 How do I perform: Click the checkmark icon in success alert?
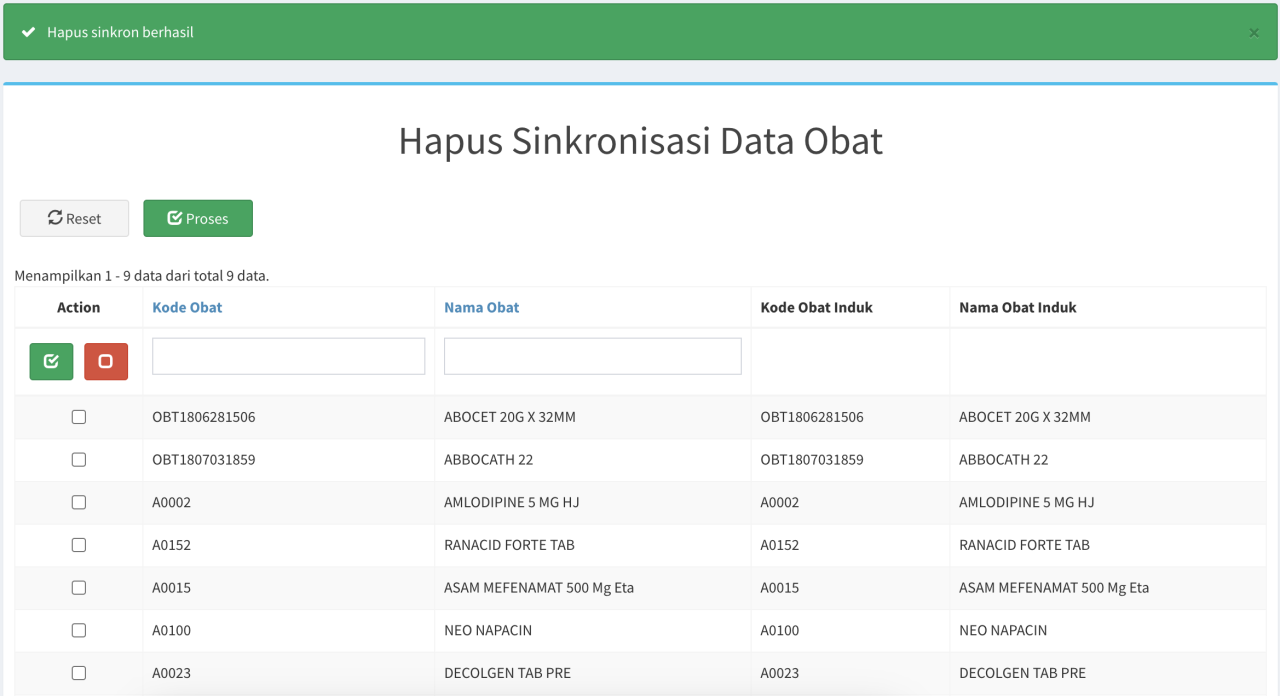click(29, 33)
